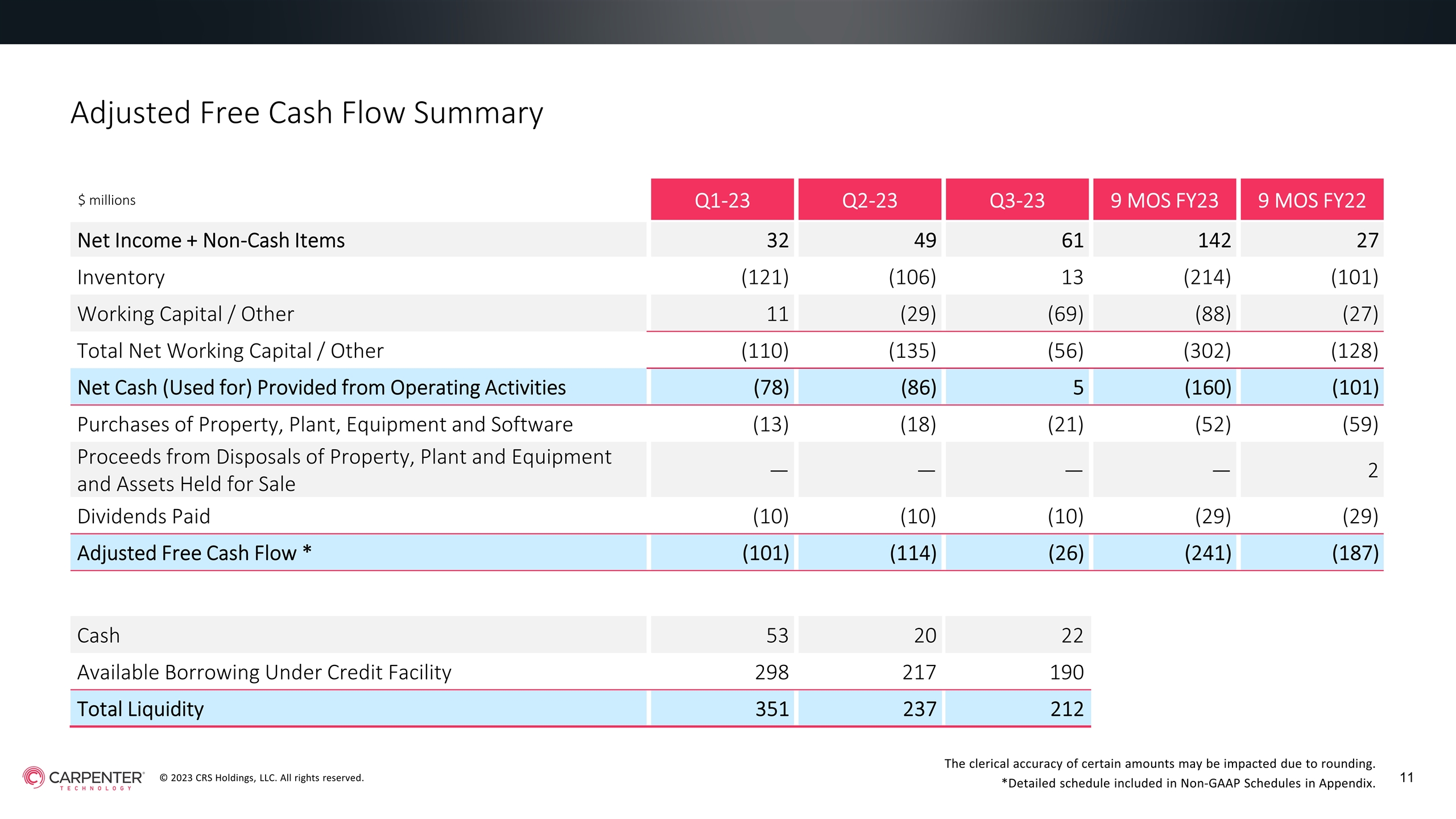Click the rounding clerical accuracy disclaimer
Screen dimensions: 1456x819
pos(1160,764)
